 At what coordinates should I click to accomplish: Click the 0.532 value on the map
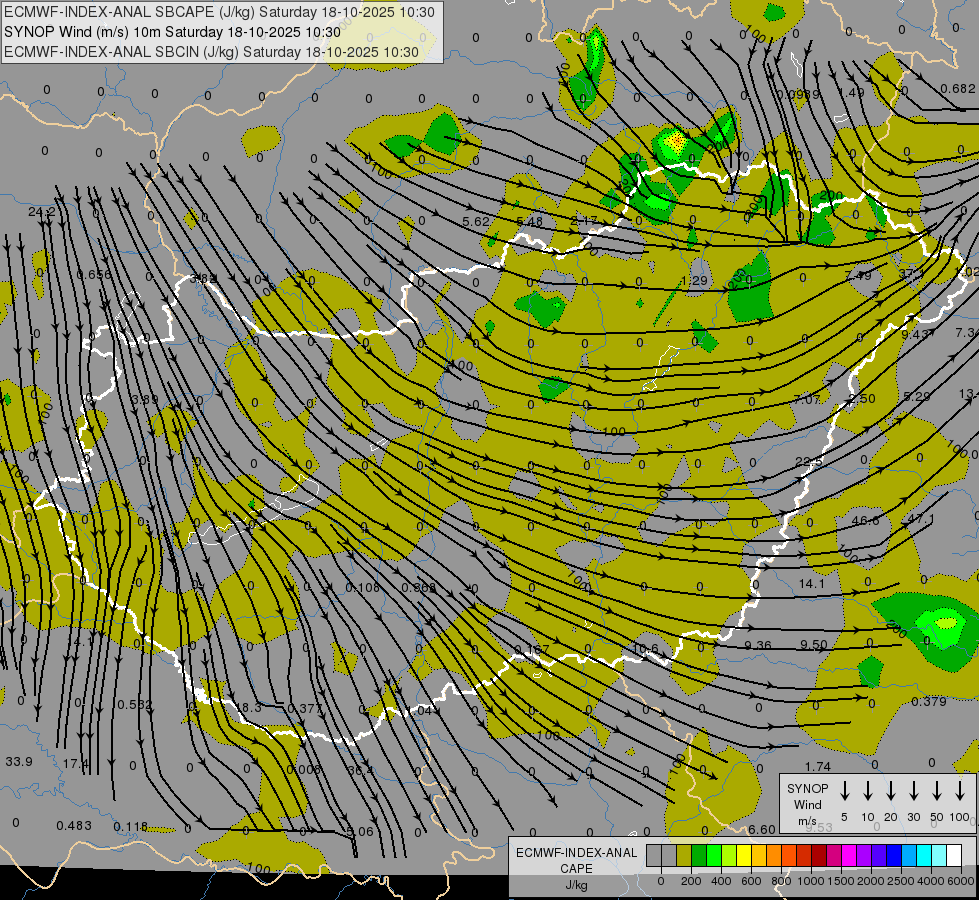[x=134, y=705]
